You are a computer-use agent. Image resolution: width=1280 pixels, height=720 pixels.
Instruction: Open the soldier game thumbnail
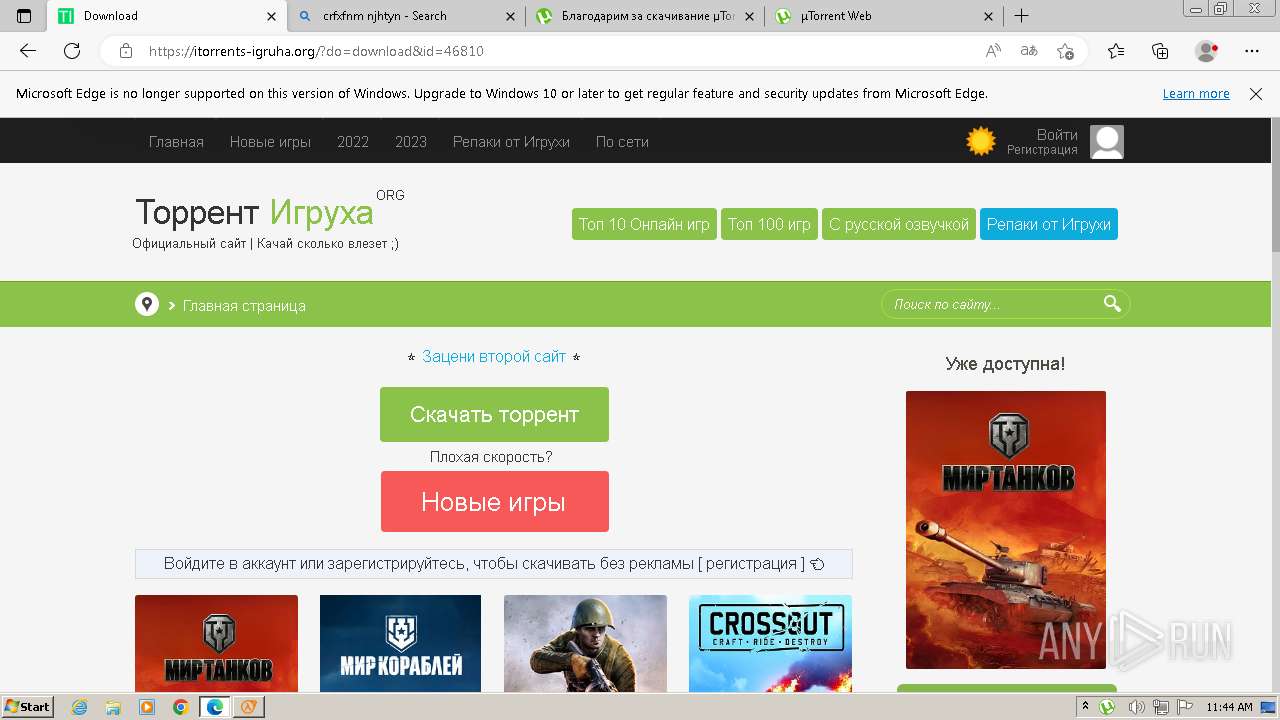coord(585,643)
